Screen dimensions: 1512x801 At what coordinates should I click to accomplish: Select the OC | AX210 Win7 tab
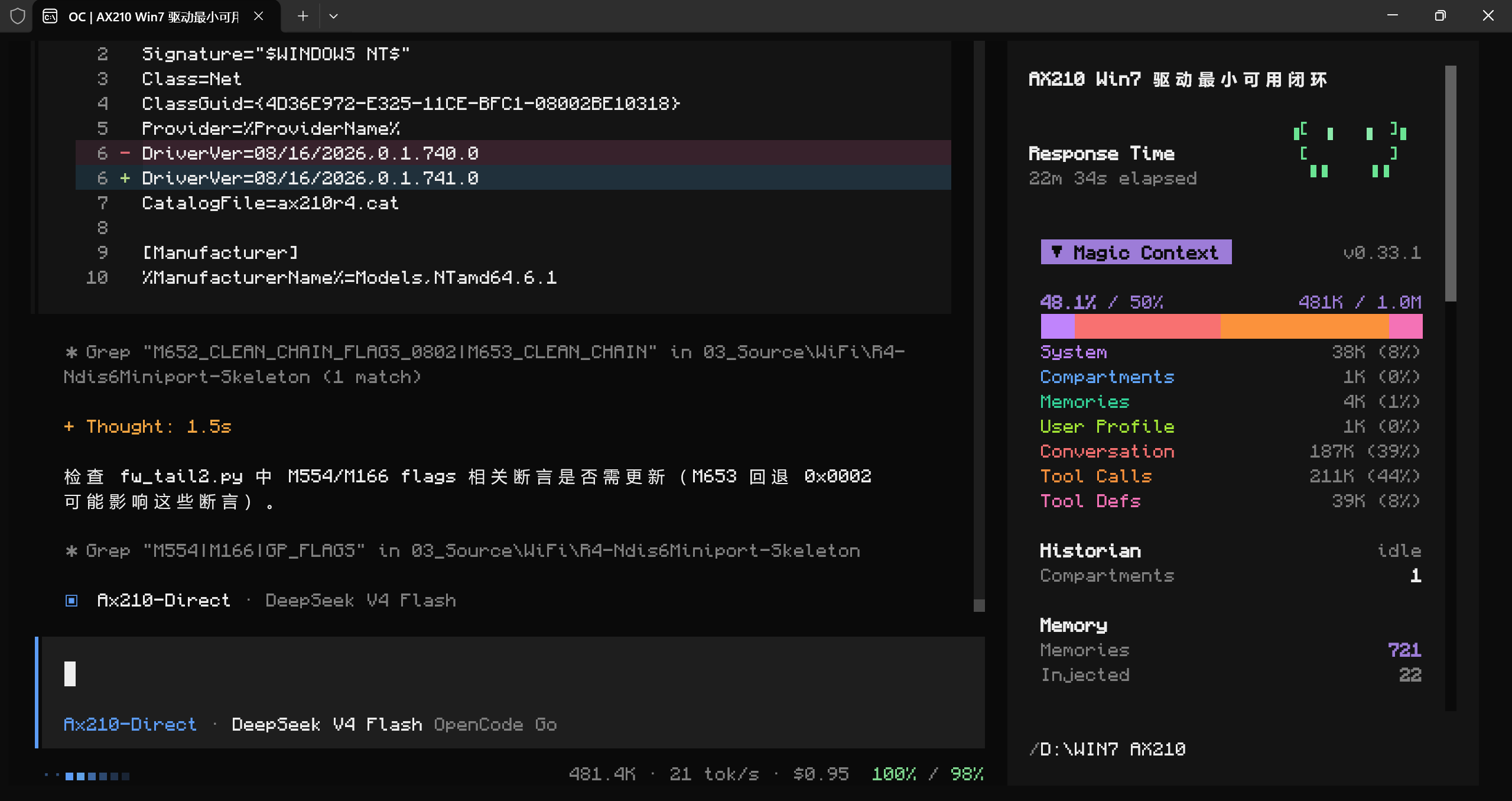(157, 16)
